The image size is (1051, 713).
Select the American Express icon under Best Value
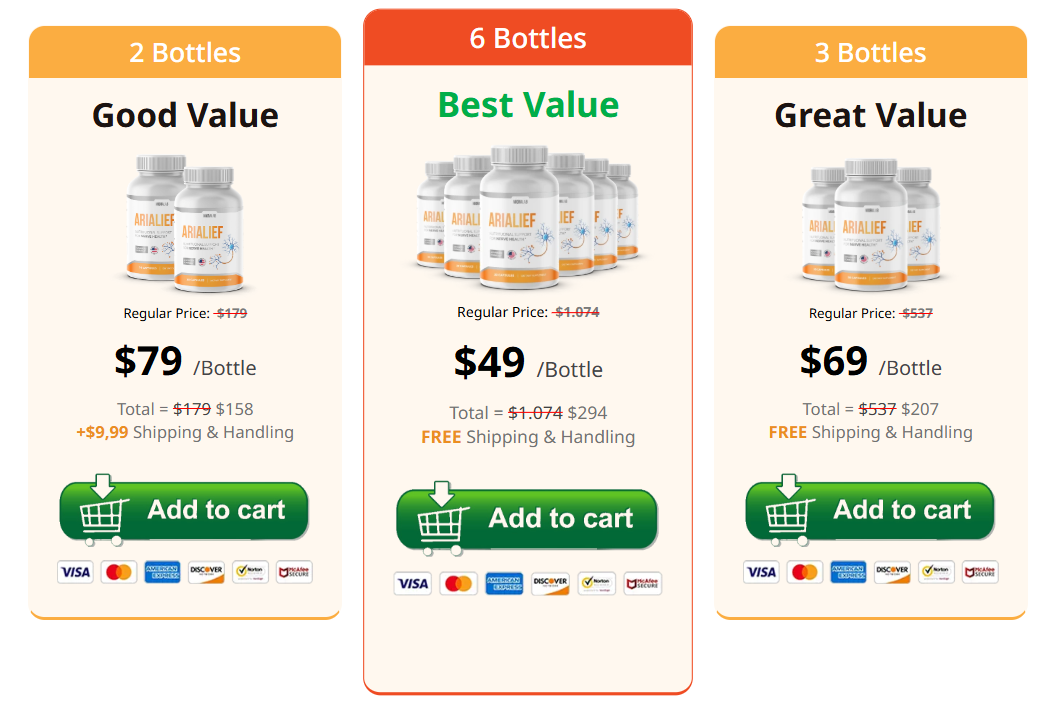503,583
